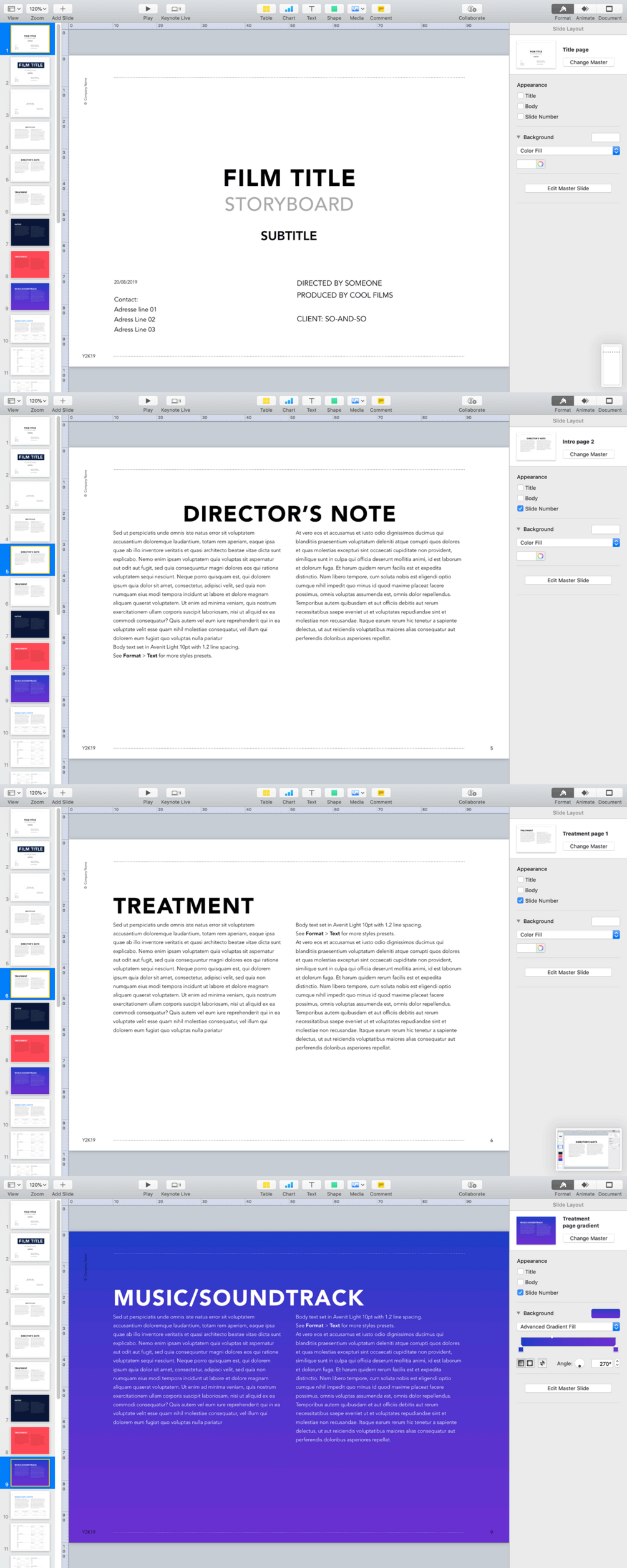Viewport: 627px width, 1568px height.
Task: Switch to the Animate tab in the Intro page 2 window
Action: coord(585,401)
